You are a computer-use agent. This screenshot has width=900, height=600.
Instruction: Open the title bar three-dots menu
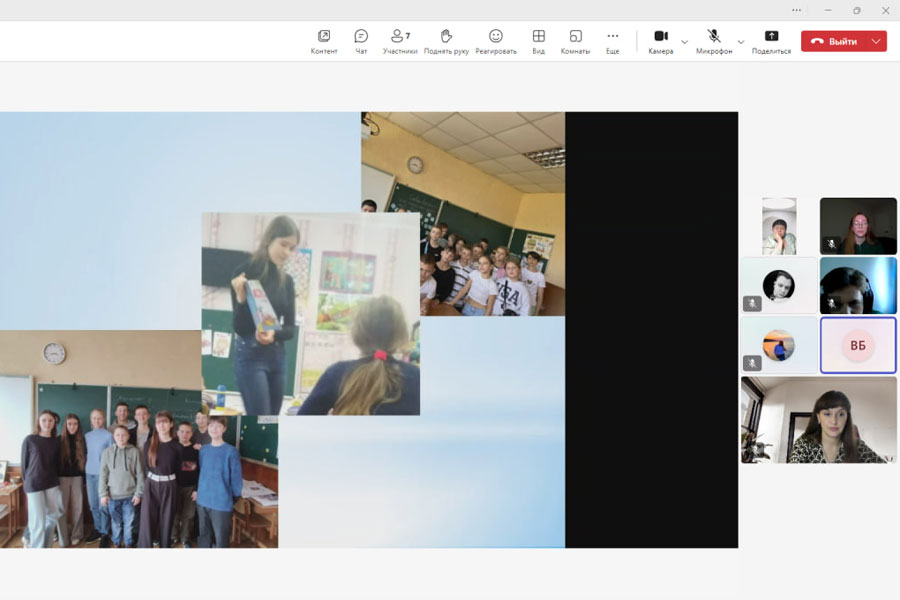coord(796,10)
